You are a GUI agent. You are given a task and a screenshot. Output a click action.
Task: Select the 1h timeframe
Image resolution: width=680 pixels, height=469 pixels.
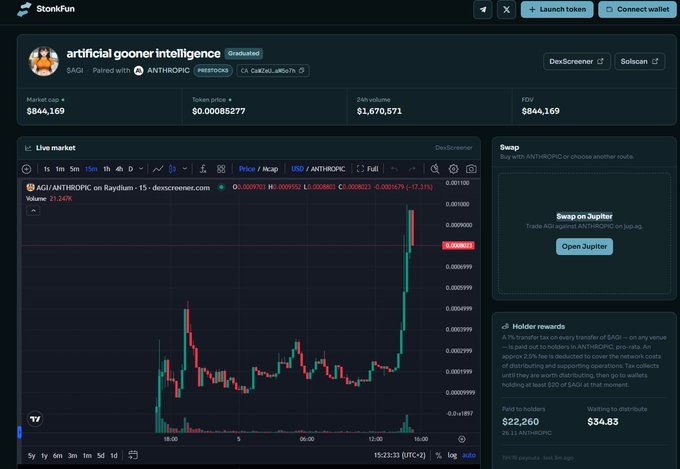(107, 169)
